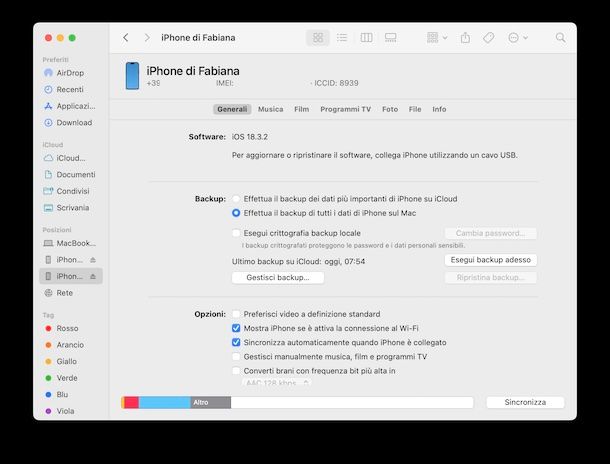Open Finder search with magnifier icon
610x464 pixels.
pyautogui.click(x=560, y=38)
